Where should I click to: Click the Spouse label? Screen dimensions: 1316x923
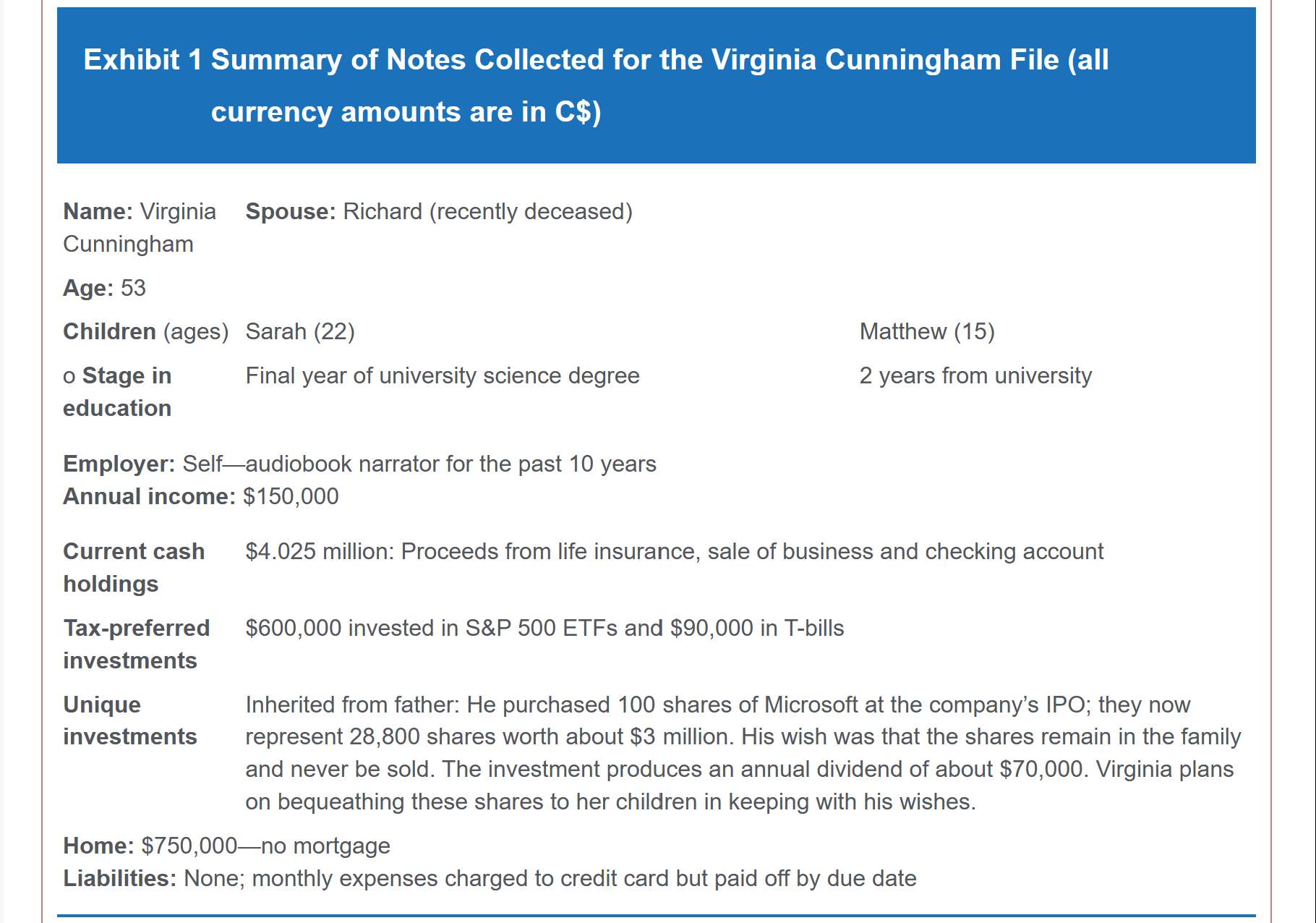290,211
